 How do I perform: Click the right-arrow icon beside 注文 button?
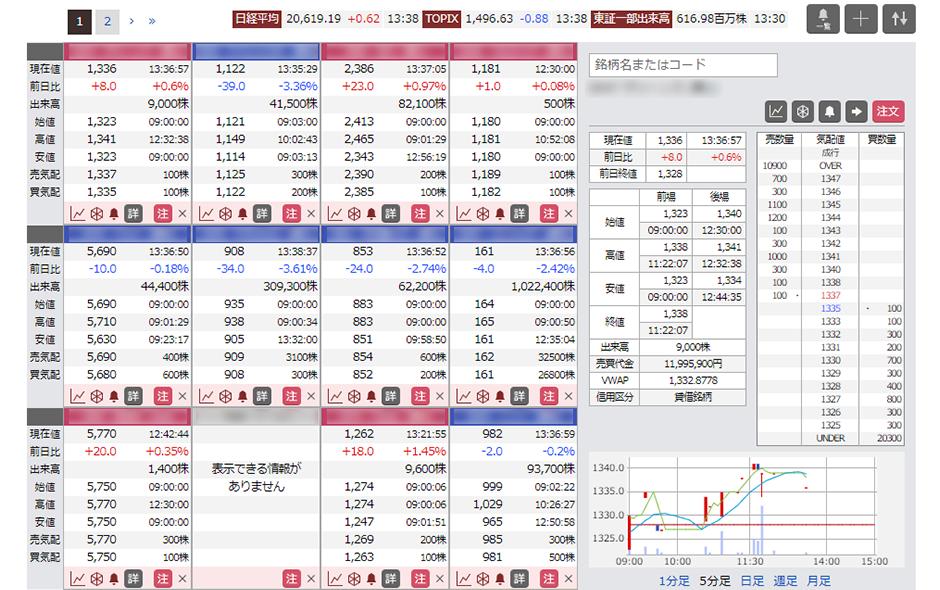855,111
